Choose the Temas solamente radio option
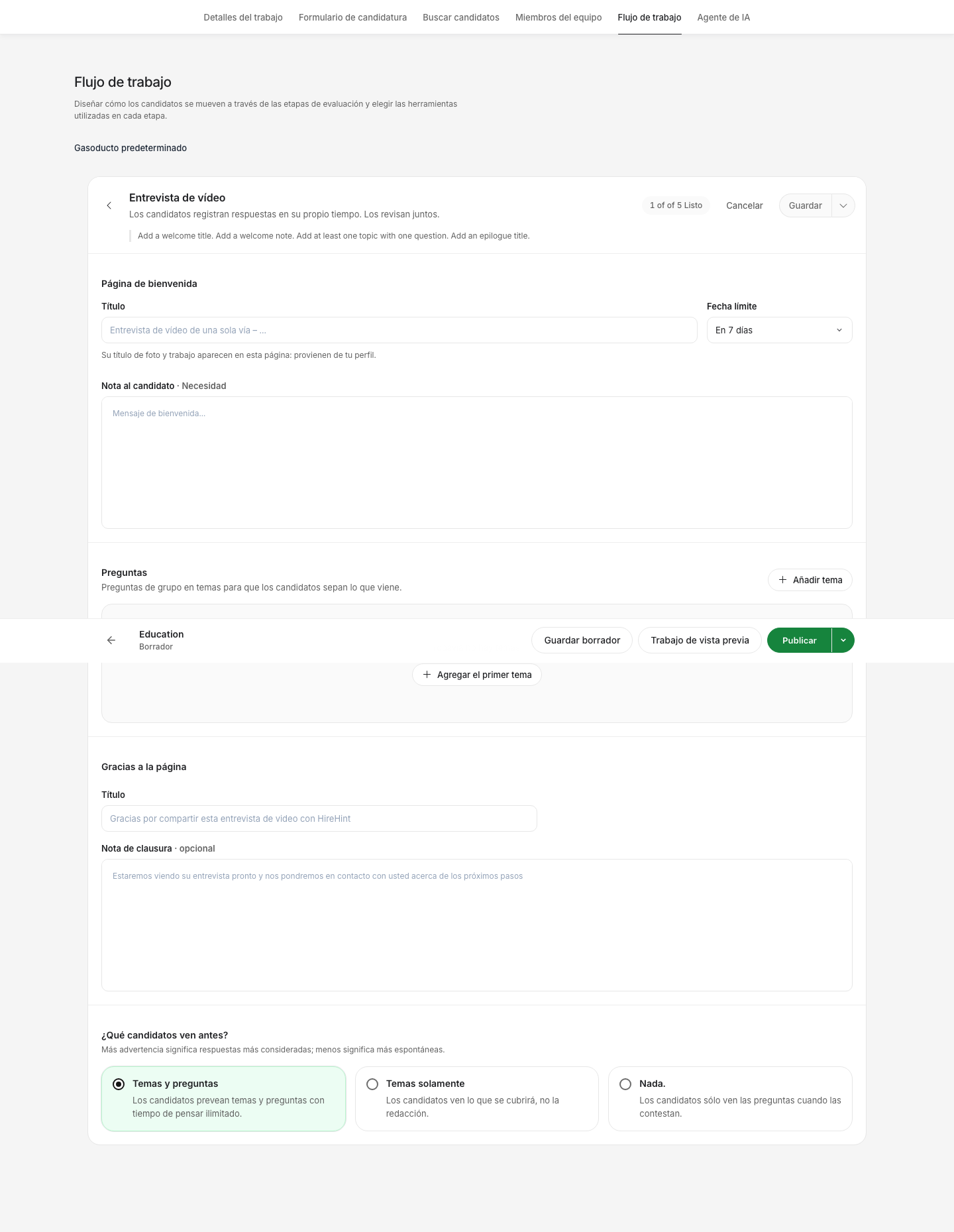This screenshot has height=1232, width=954. pyautogui.click(x=372, y=1084)
